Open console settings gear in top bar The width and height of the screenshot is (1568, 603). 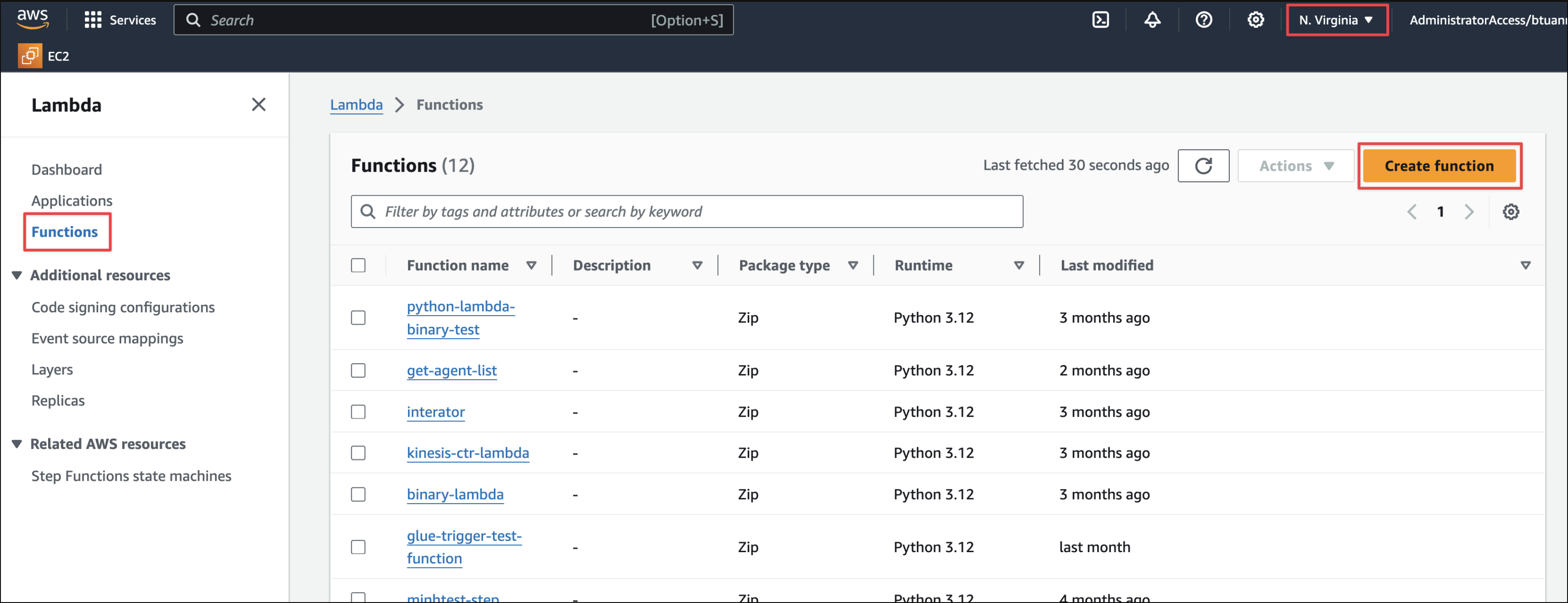pyautogui.click(x=1255, y=20)
